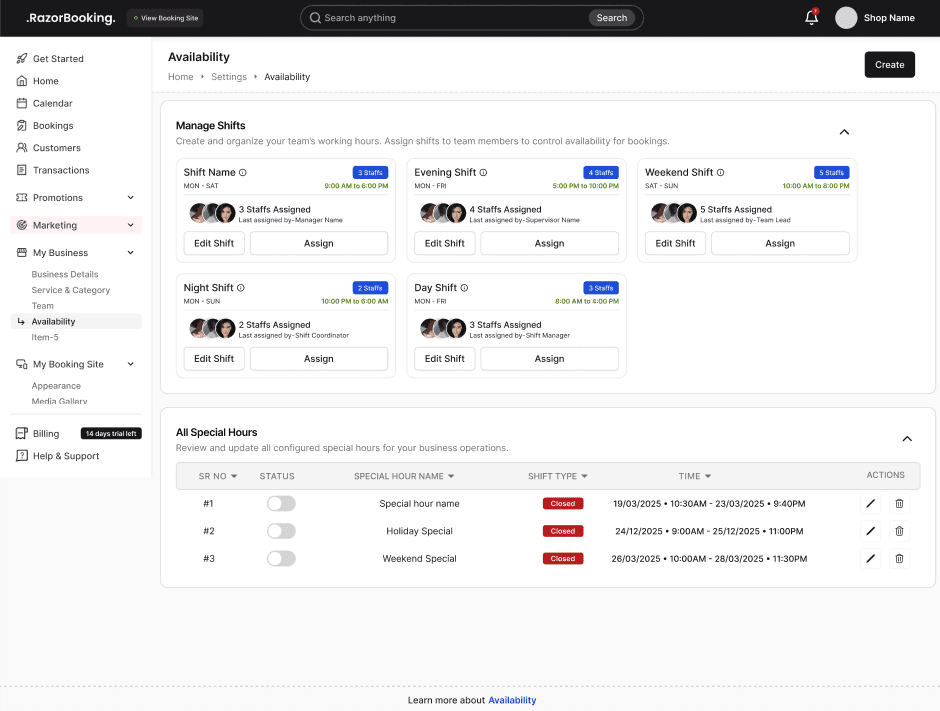Click the 3 Staffs badge on Shift Name
Screen dimensions: 940x711
370,173
